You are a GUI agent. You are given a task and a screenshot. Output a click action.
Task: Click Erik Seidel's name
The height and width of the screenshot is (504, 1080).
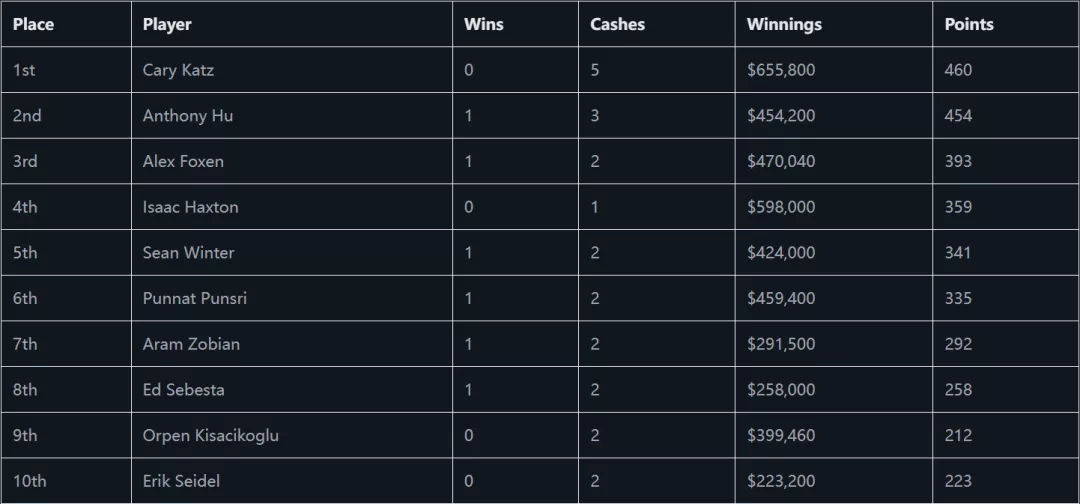click(181, 481)
